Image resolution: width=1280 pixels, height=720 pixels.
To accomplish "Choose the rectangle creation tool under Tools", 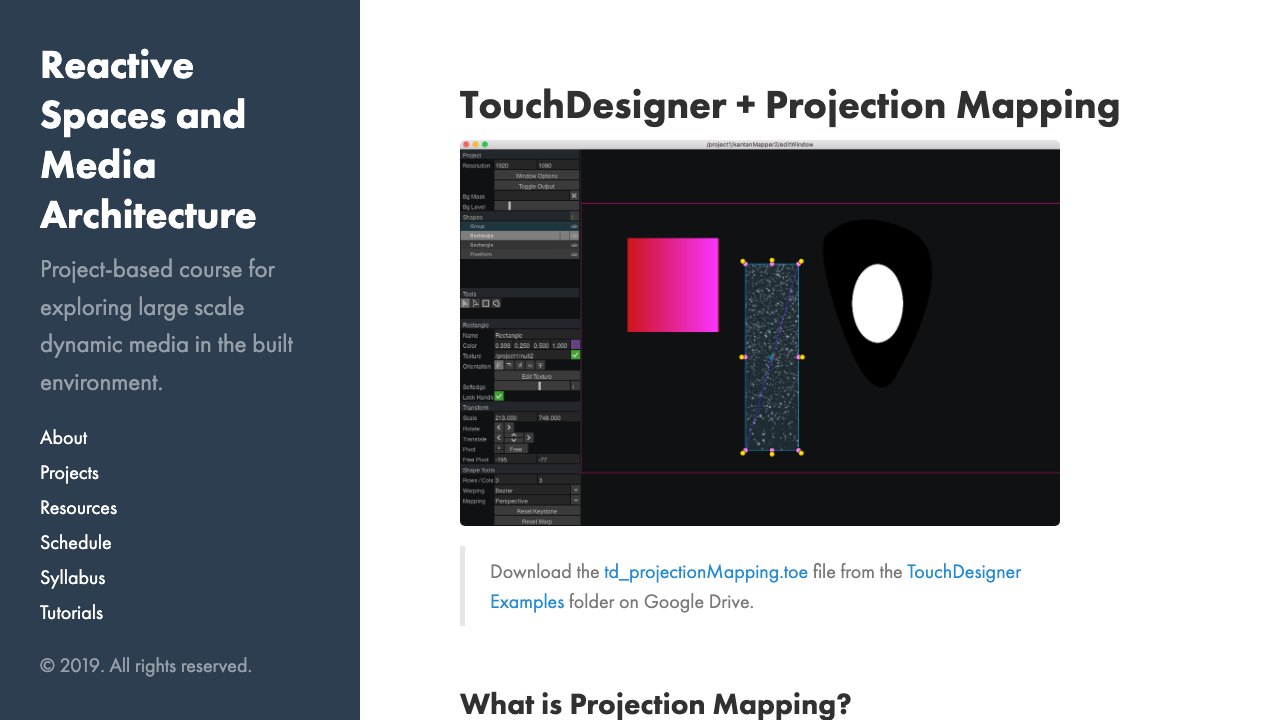I will 486,303.
